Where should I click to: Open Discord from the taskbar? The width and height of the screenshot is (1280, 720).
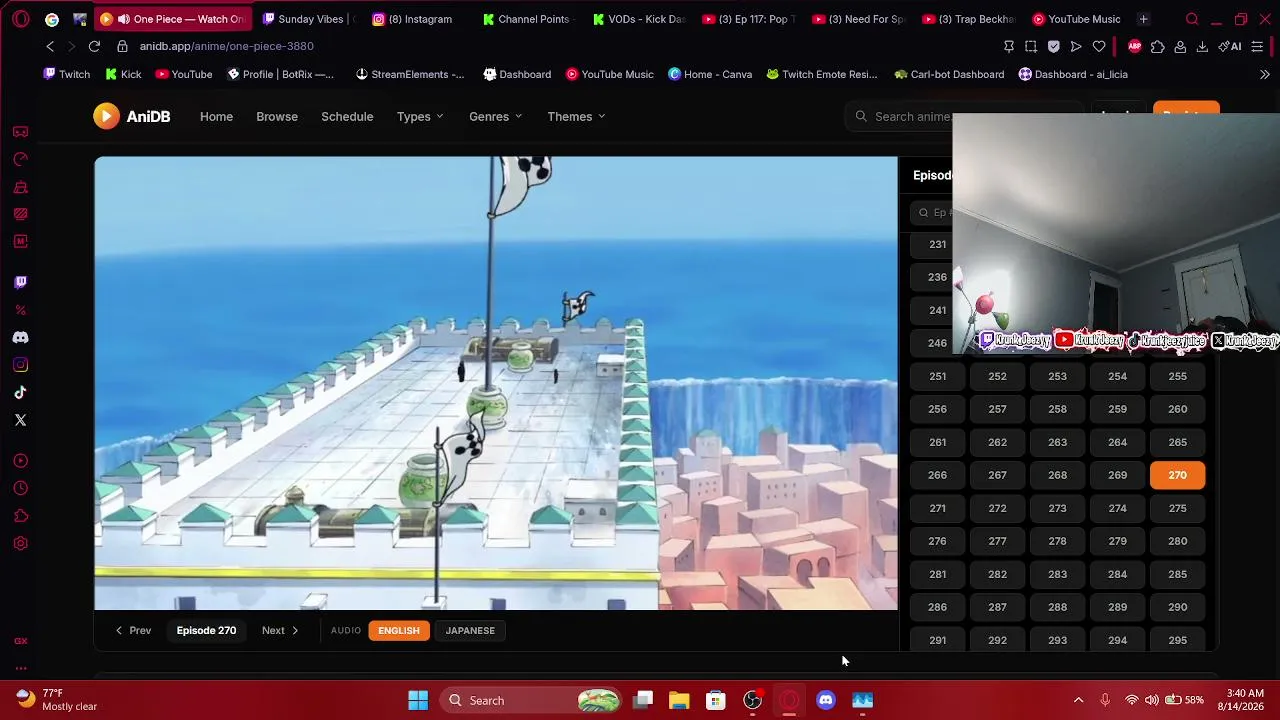tap(826, 700)
